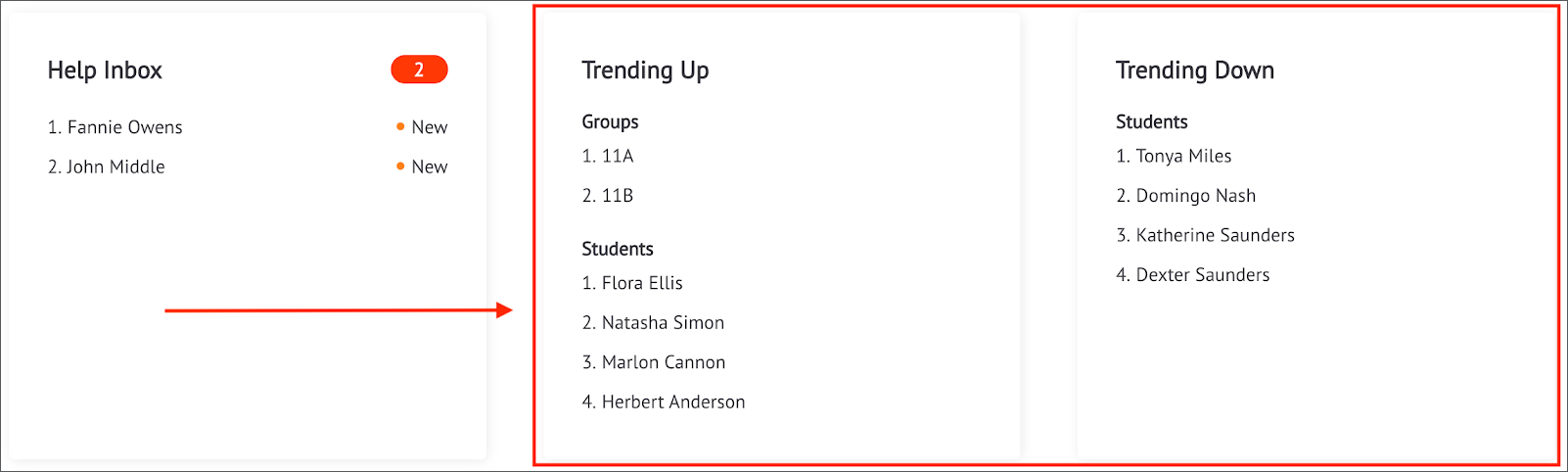Image resolution: width=1568 pixels, height=472 pixels.
Task: Click the orange badge showing 2
Action: pos(419,70)
